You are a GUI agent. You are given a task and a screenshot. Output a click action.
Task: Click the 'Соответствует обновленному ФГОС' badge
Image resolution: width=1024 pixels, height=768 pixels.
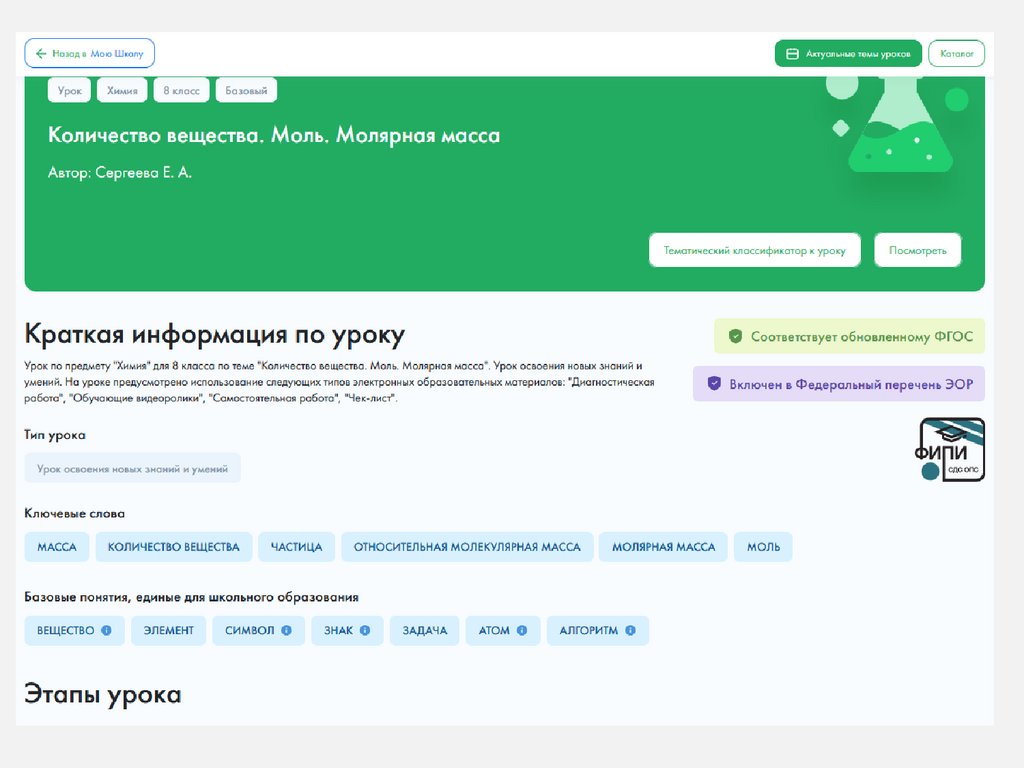click(849, 336)
